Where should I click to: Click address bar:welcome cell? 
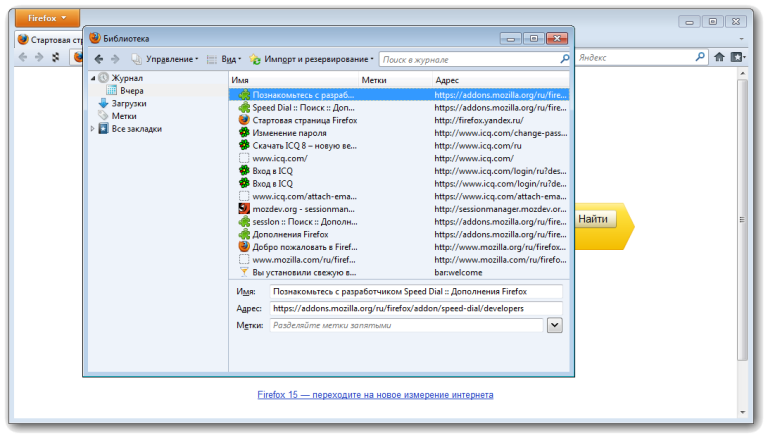(458, 272)
